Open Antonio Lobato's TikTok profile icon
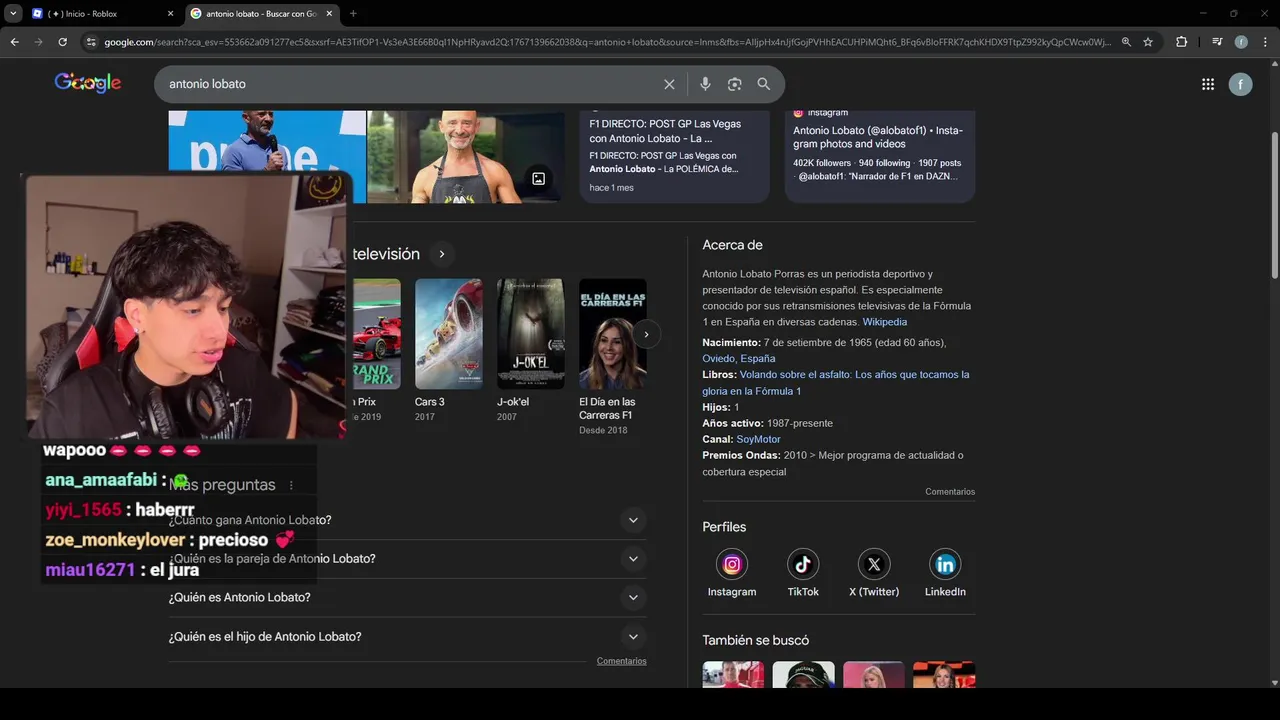Screen dimensions: 1280x720 point(803,564)
